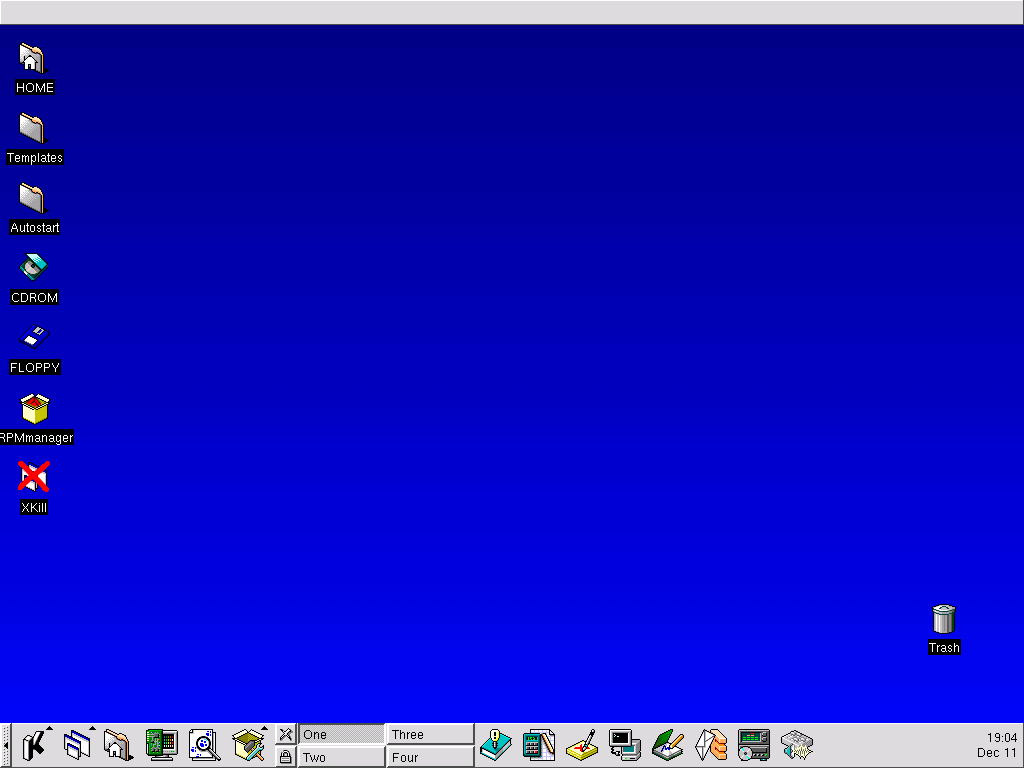Open the Find Files tool
The width and height of the screenshot is (1024, 768).
click(x=204, y=745)
